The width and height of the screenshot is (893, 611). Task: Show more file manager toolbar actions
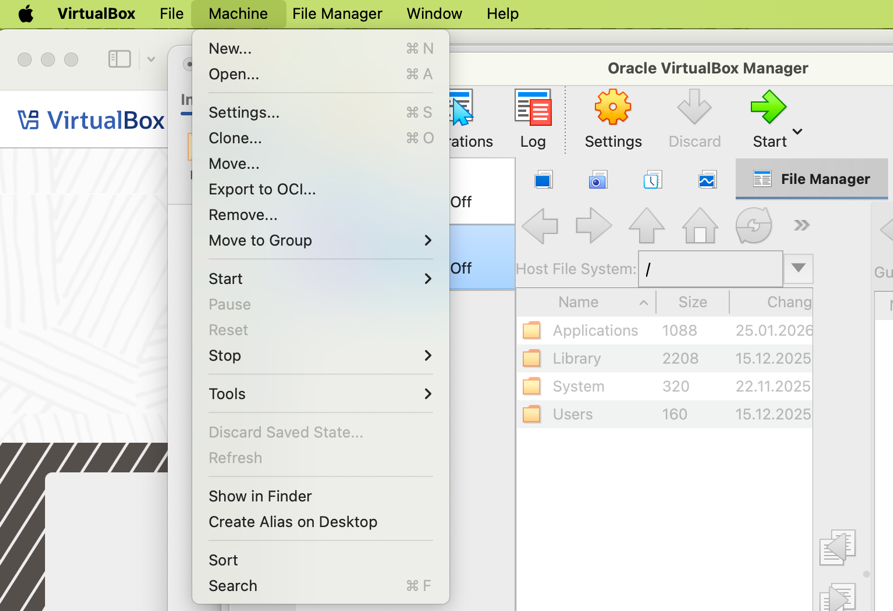[801, 226]
